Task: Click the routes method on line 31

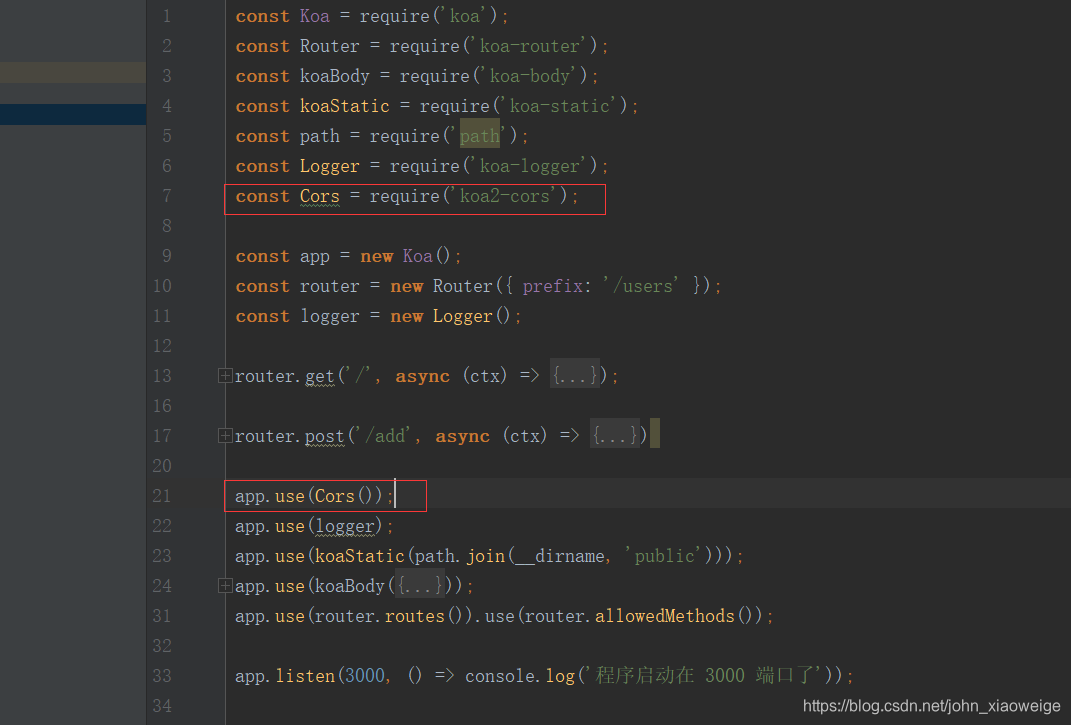Action: pos(414,616)
